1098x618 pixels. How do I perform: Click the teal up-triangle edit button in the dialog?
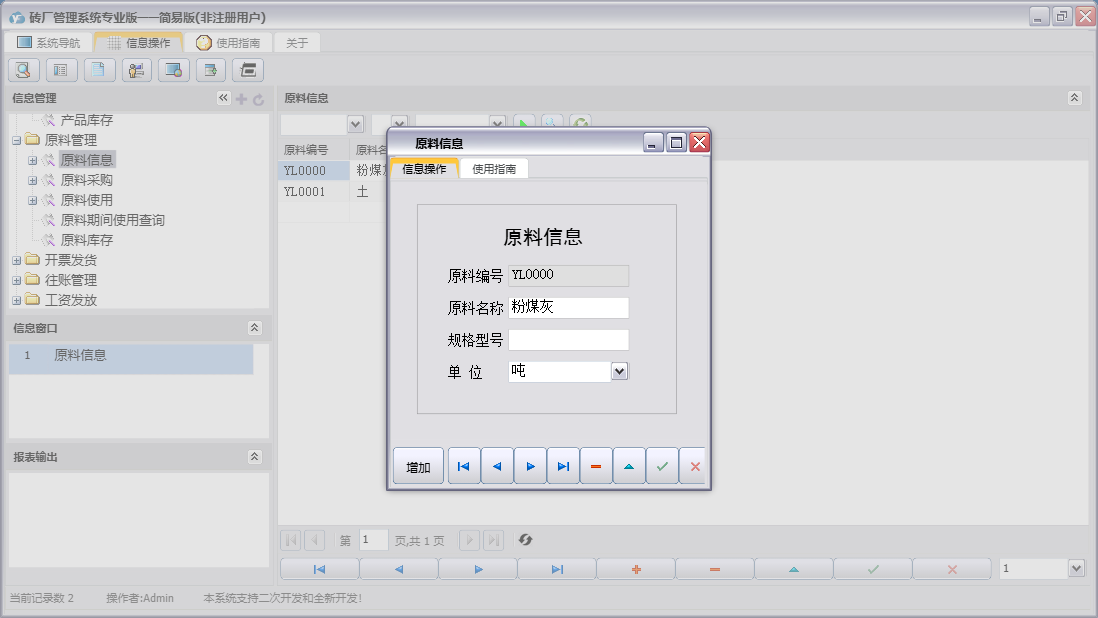coord(629,467)
